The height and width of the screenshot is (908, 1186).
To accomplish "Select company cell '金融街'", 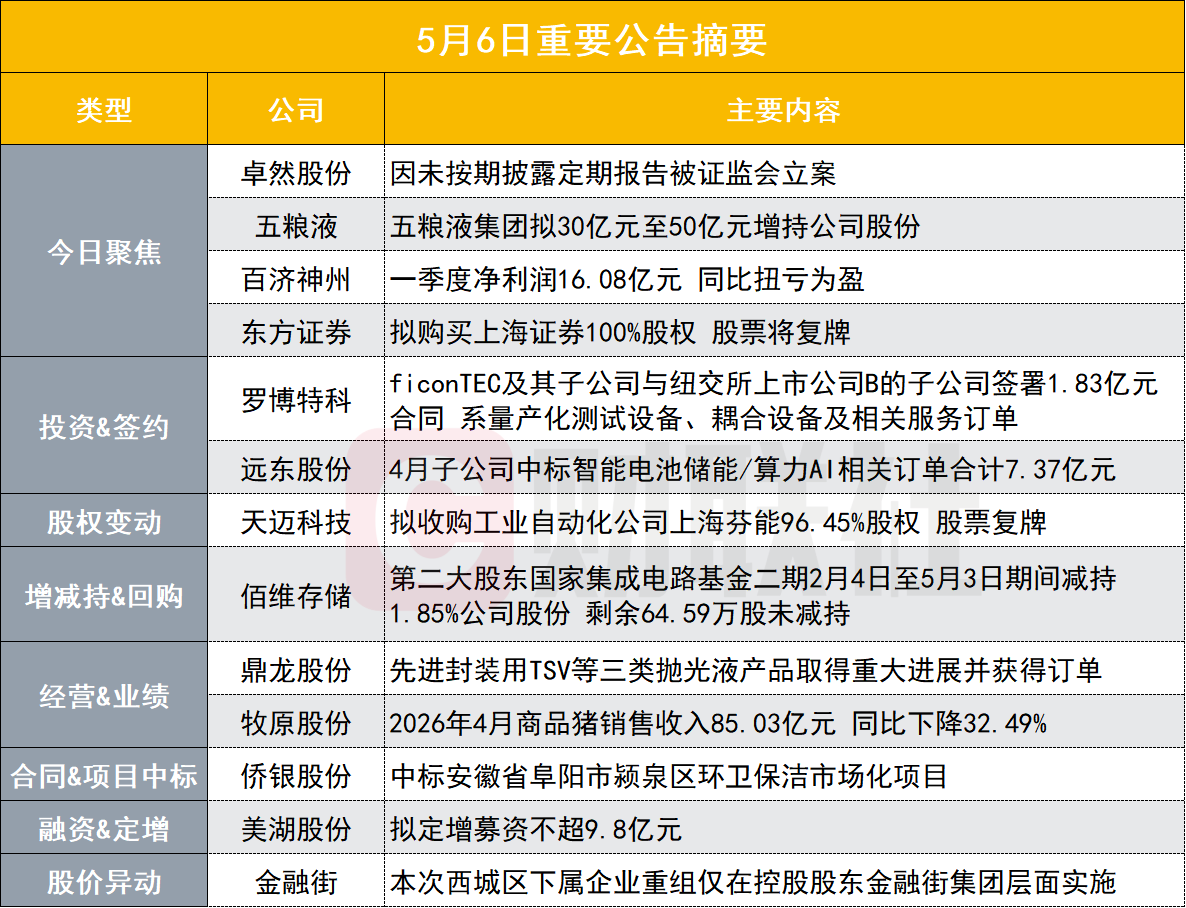I will click(296, 882).
